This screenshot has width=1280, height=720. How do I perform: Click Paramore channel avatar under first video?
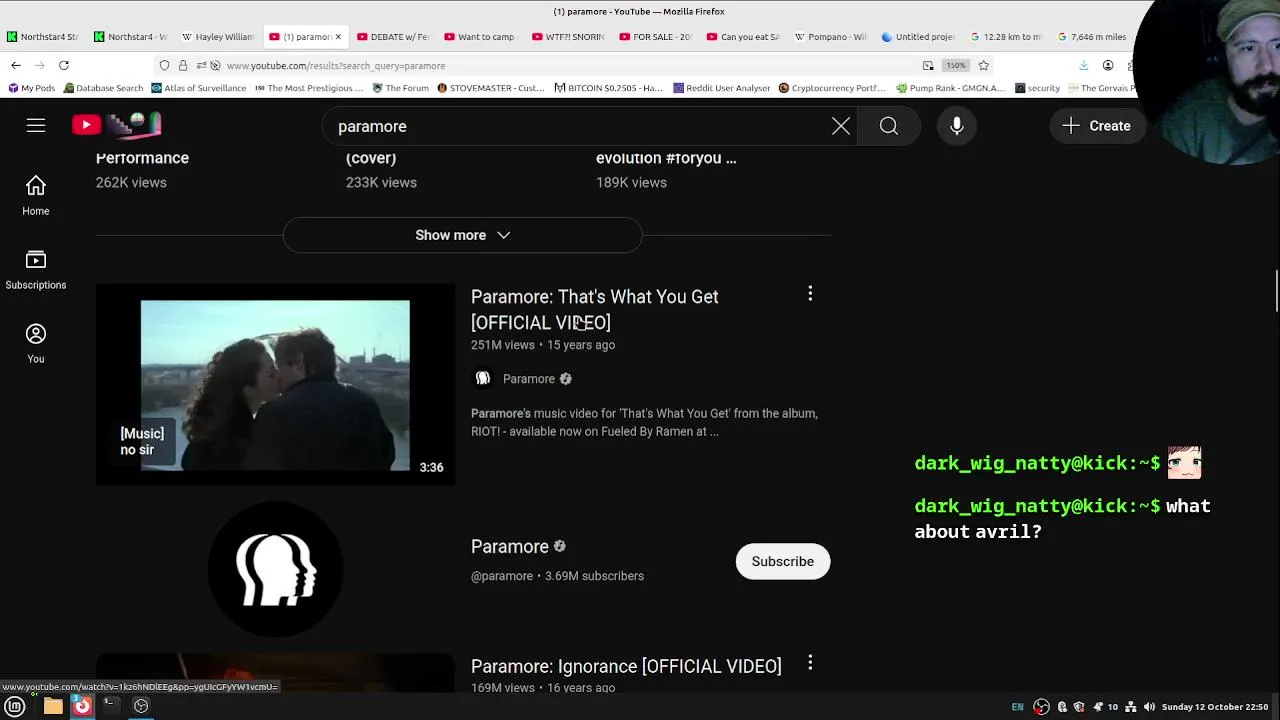point(483,378)
